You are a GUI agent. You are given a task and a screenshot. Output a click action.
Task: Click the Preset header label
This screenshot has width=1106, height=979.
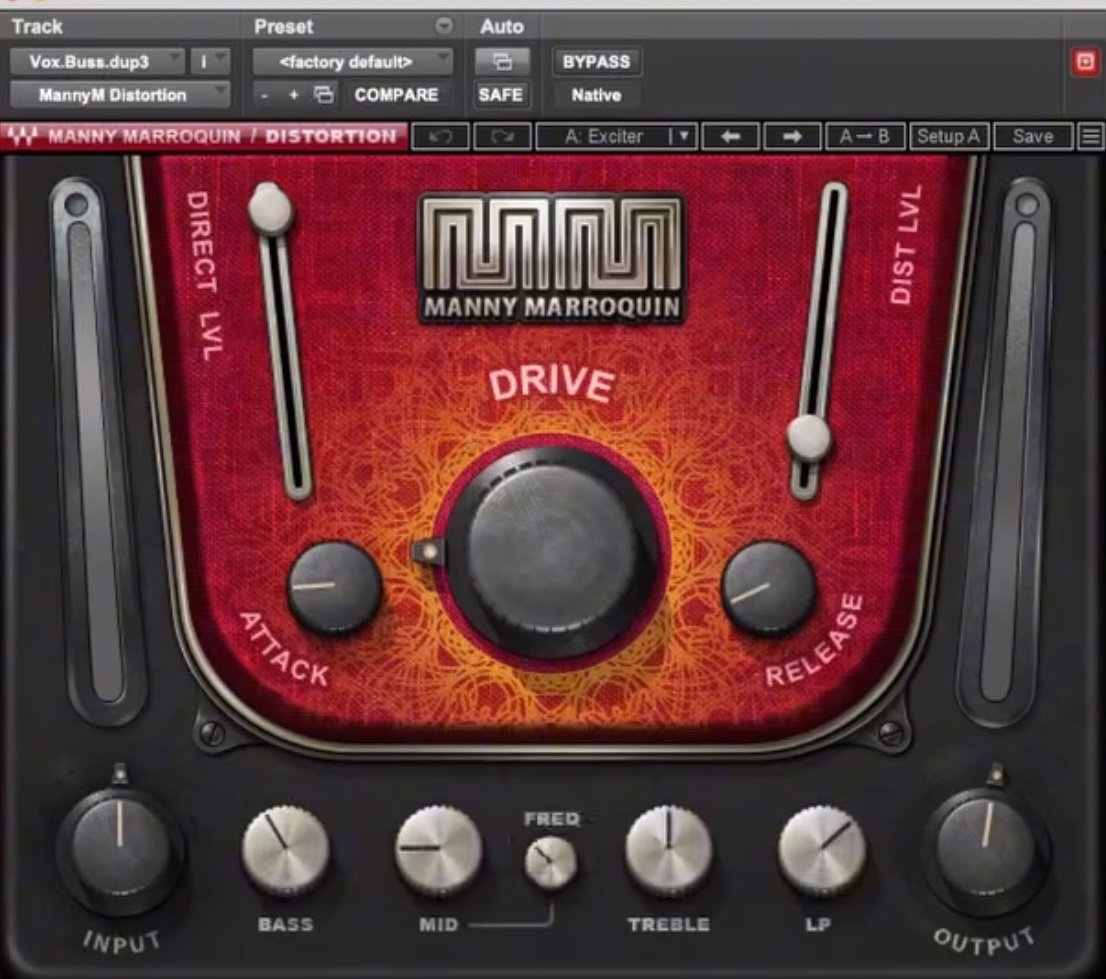point(284,27)
